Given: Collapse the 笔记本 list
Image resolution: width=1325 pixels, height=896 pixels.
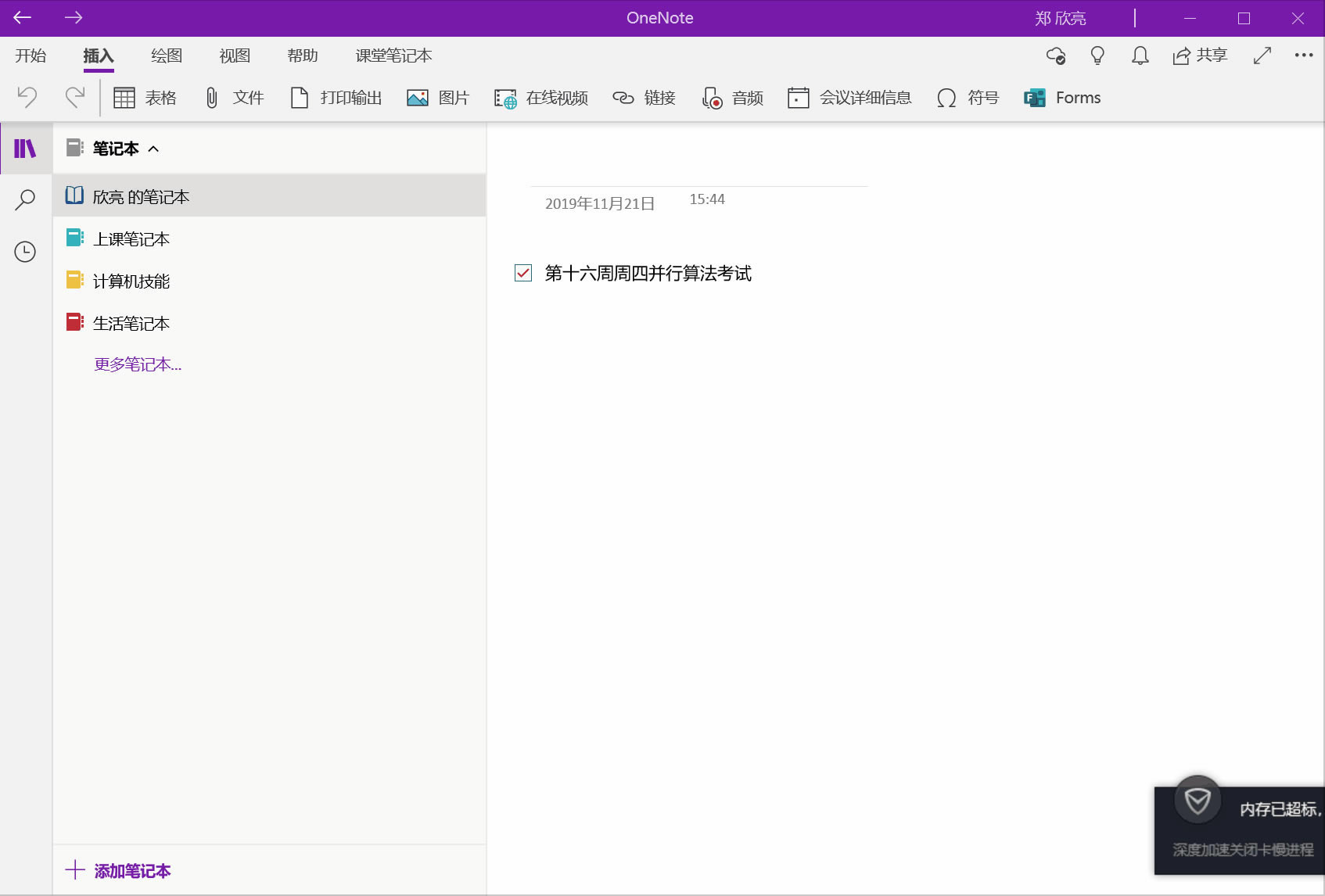Looking at the screenshot, I should [x=154, y=149].
